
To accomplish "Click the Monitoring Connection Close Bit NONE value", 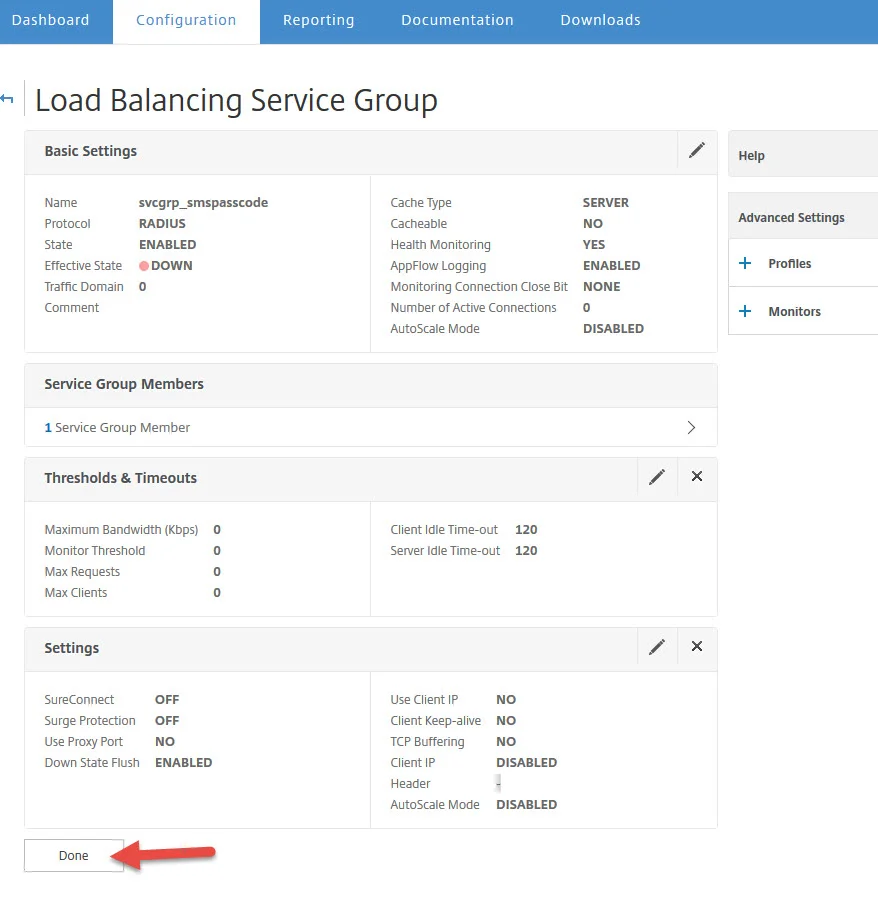I will coord(601,287).
